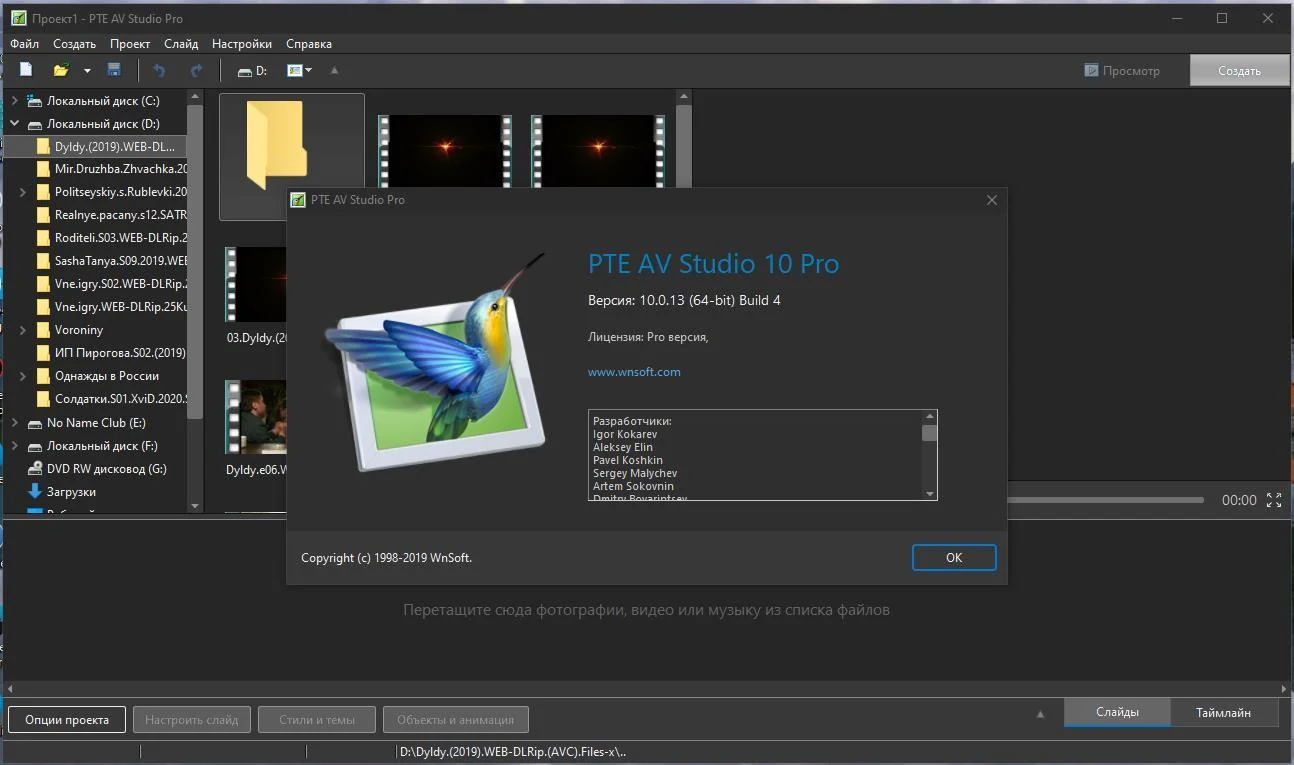The image size is (1294, 765).
Task: Click the Undo arrow icon
Action: coord(159,70)
